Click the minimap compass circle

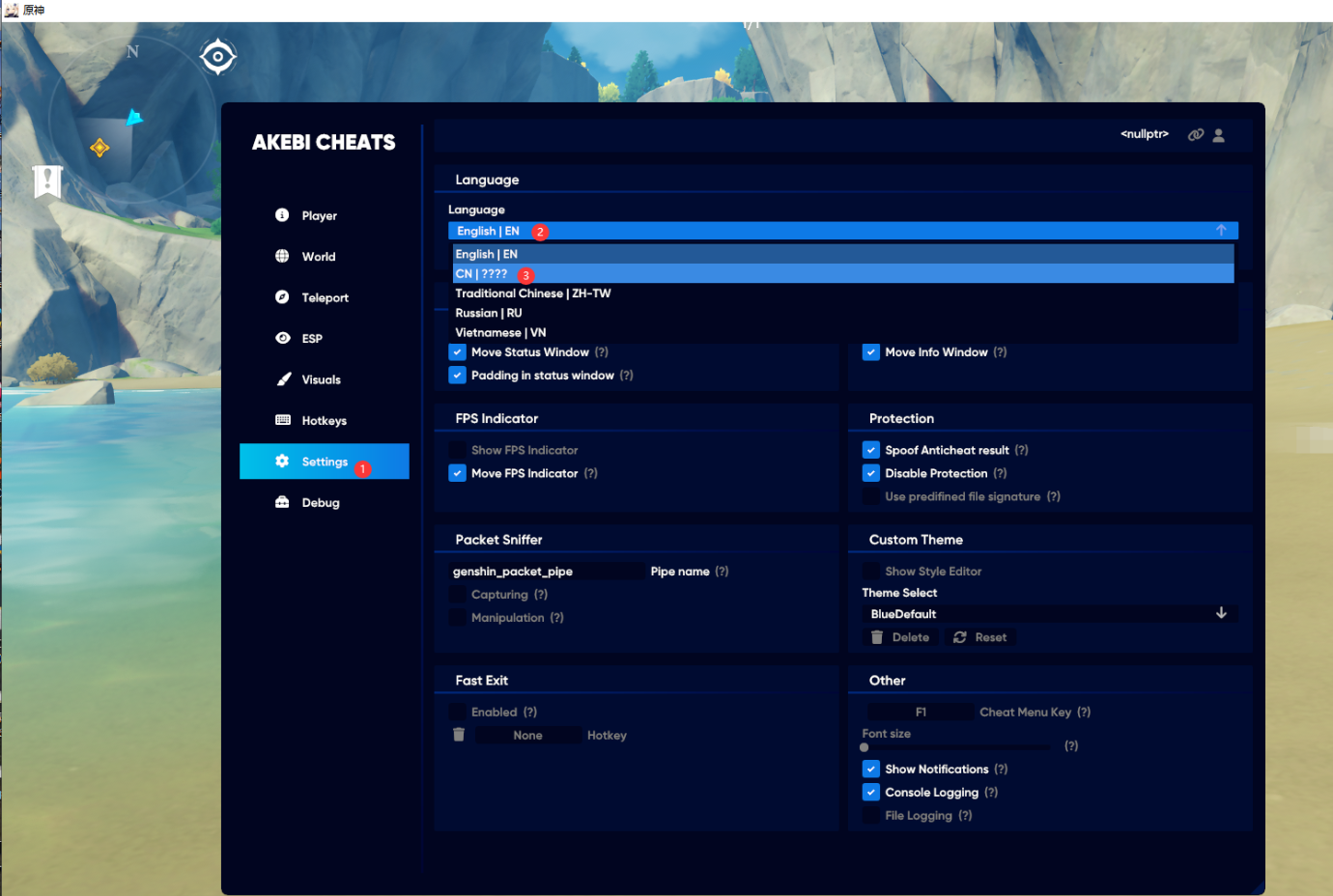tap(132, 121)
